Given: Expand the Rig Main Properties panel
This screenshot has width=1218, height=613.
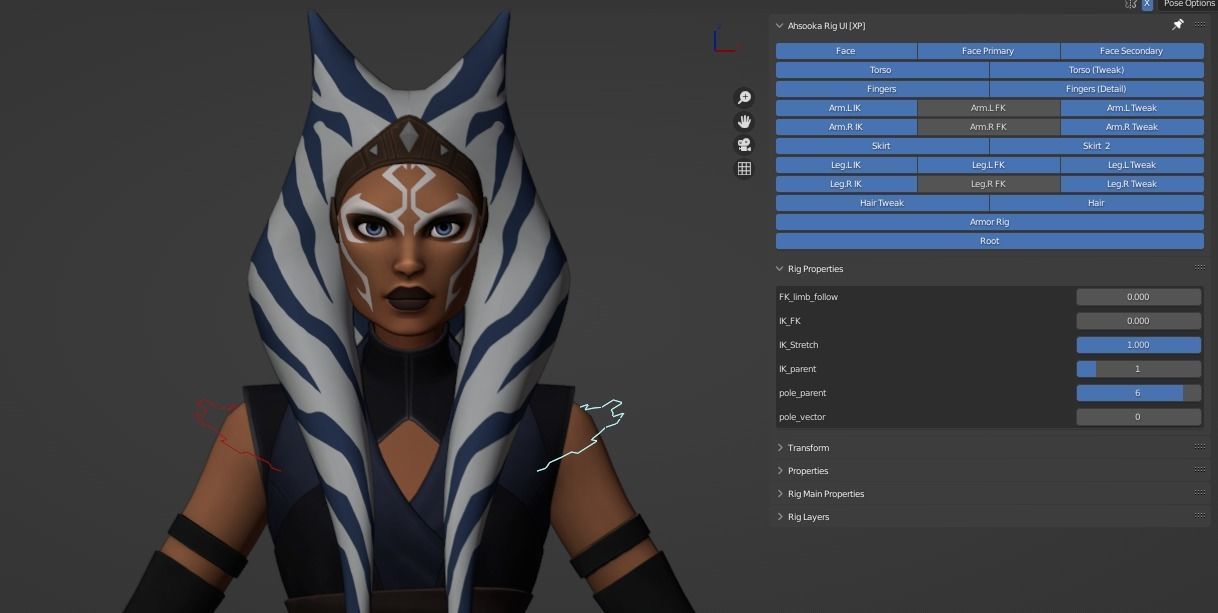Looking at the screenshot, I should coord(779,493).
